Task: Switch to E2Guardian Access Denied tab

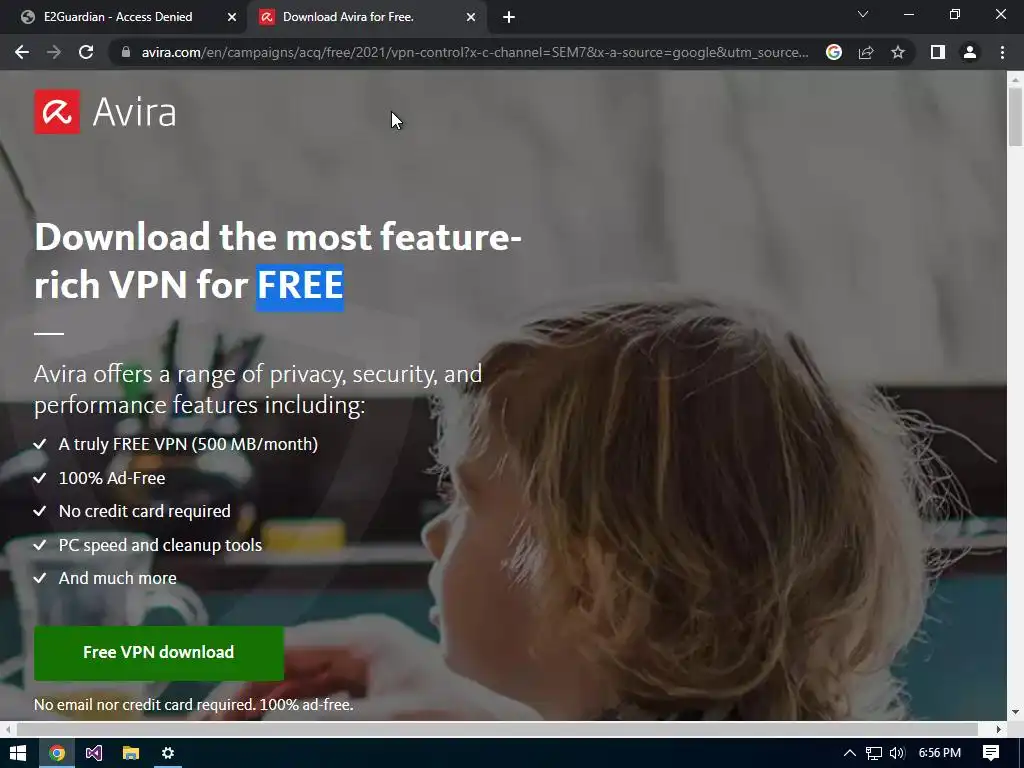Action: tap(118, 17)
